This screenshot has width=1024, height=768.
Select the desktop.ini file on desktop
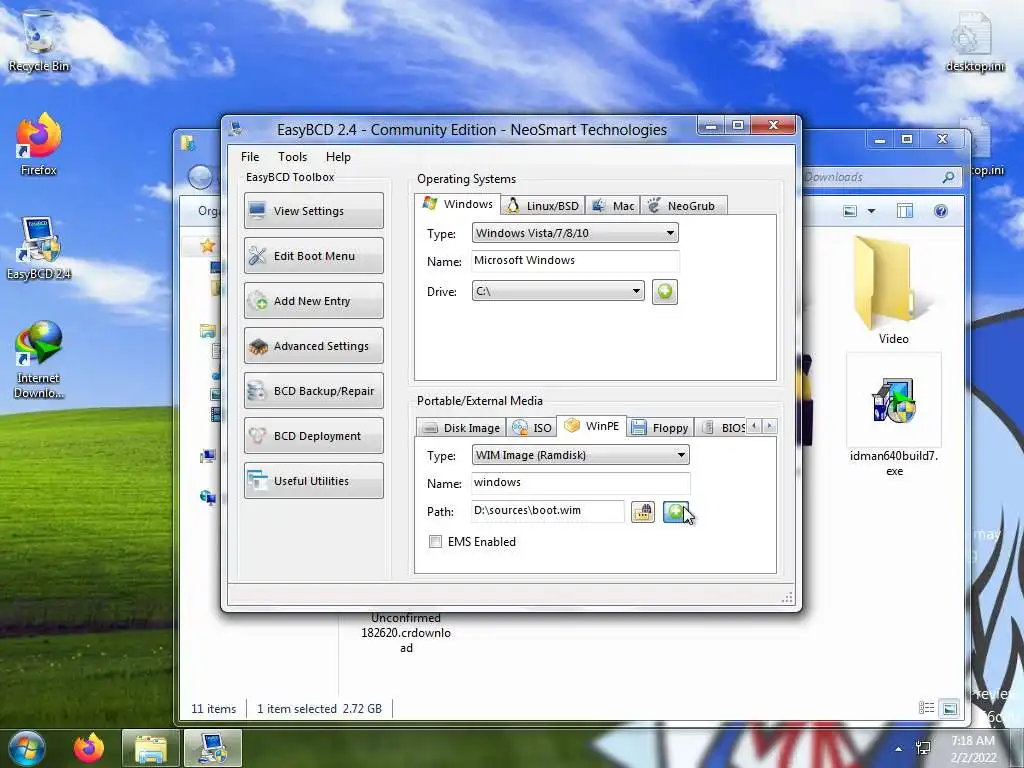tap(974, 41)
